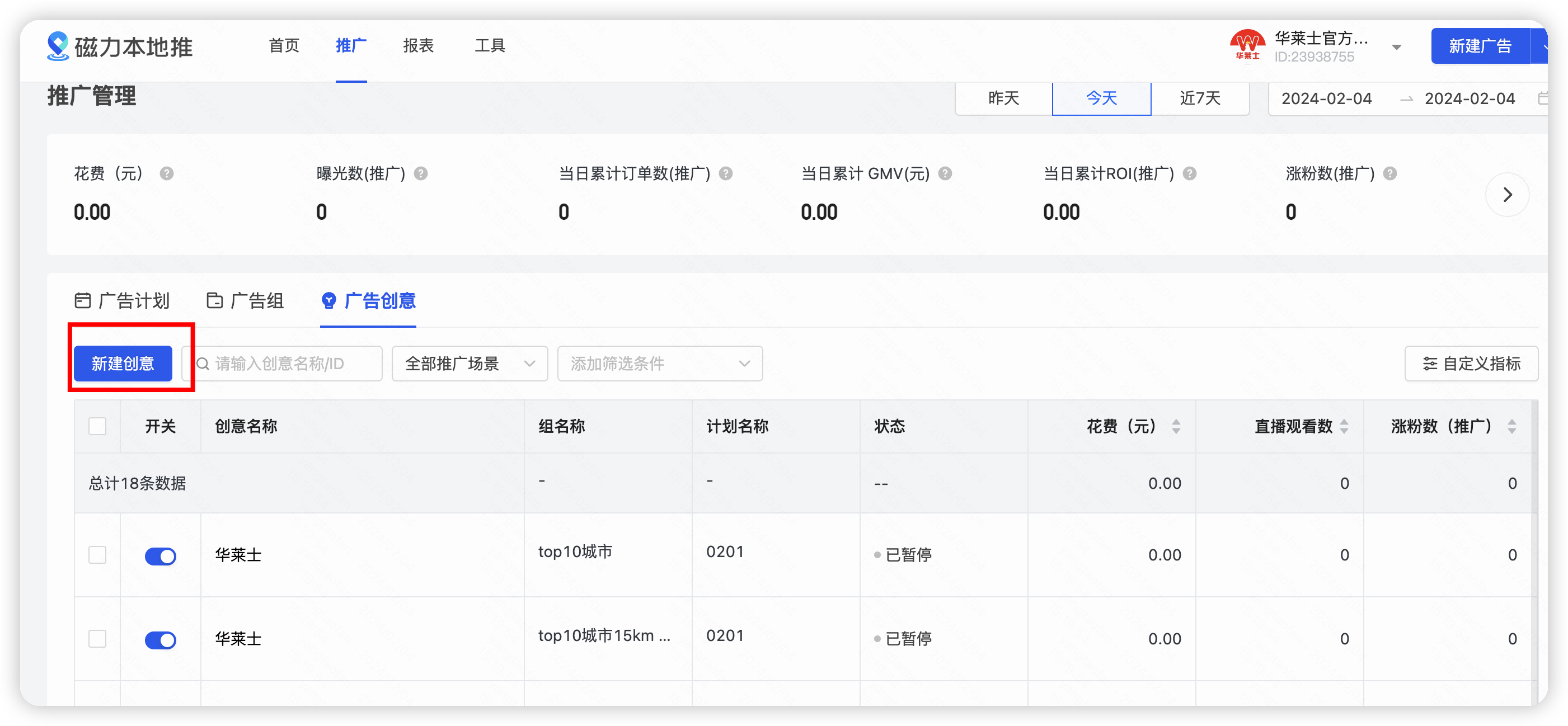
Task: Toggle off the first 华莱士 creative switch
Action: tap(161, 555)
